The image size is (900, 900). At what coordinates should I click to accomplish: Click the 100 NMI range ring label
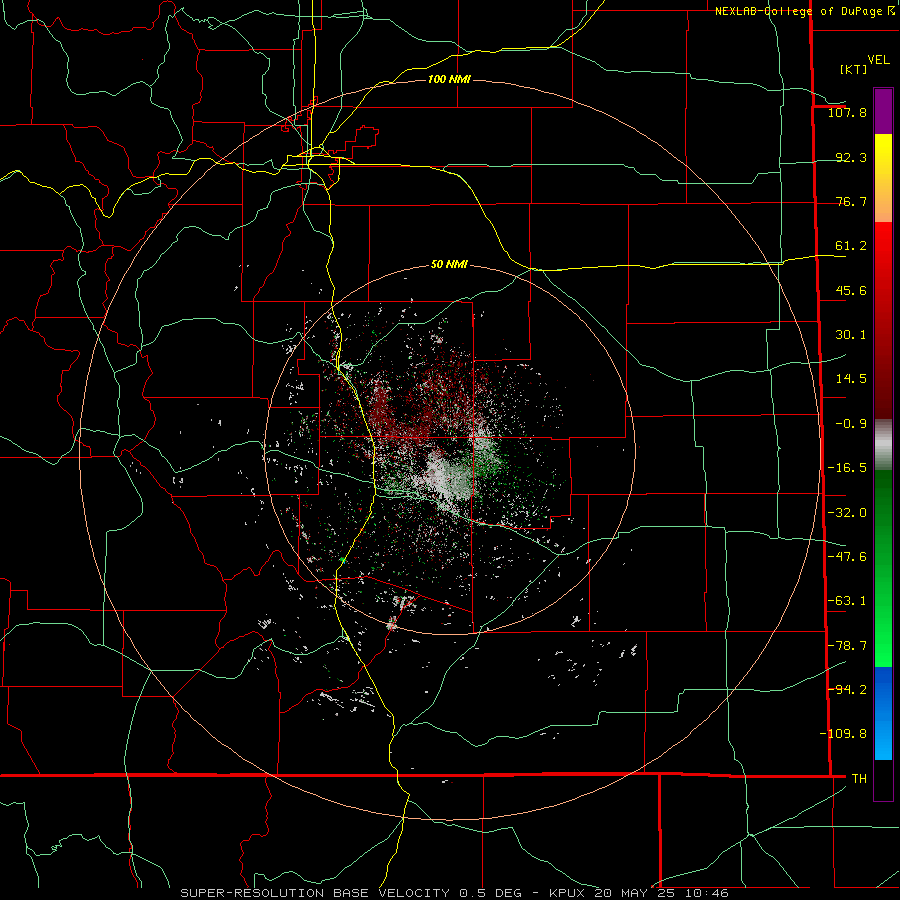449,79
